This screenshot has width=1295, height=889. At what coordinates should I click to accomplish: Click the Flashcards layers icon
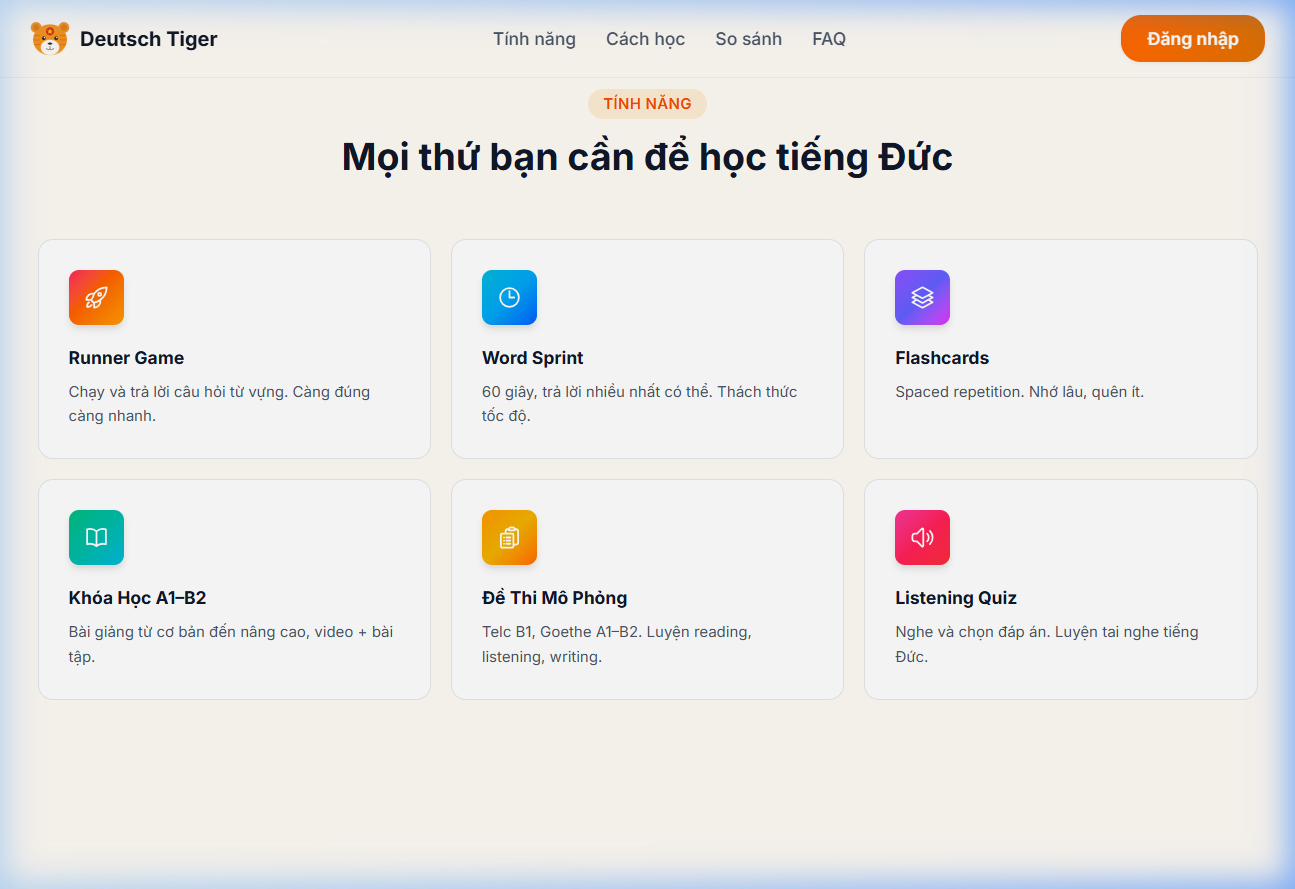point(922,297)
